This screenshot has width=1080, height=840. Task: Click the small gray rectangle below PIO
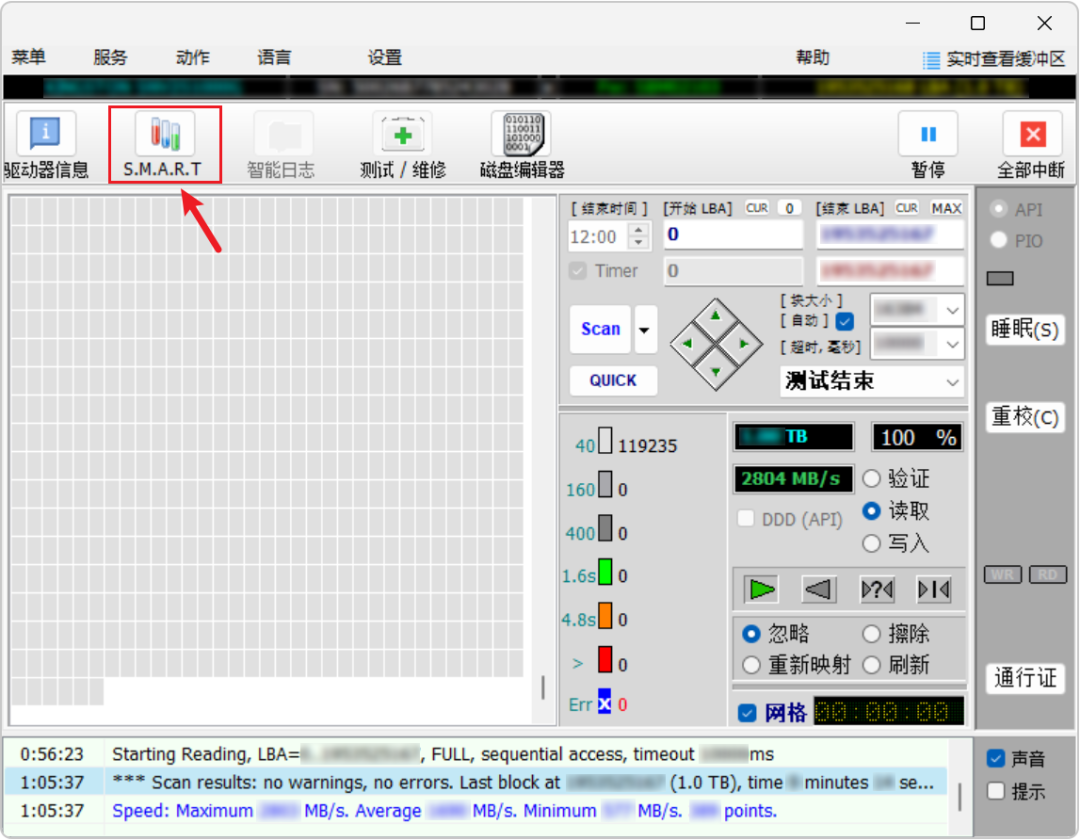tap(1000, 278)
